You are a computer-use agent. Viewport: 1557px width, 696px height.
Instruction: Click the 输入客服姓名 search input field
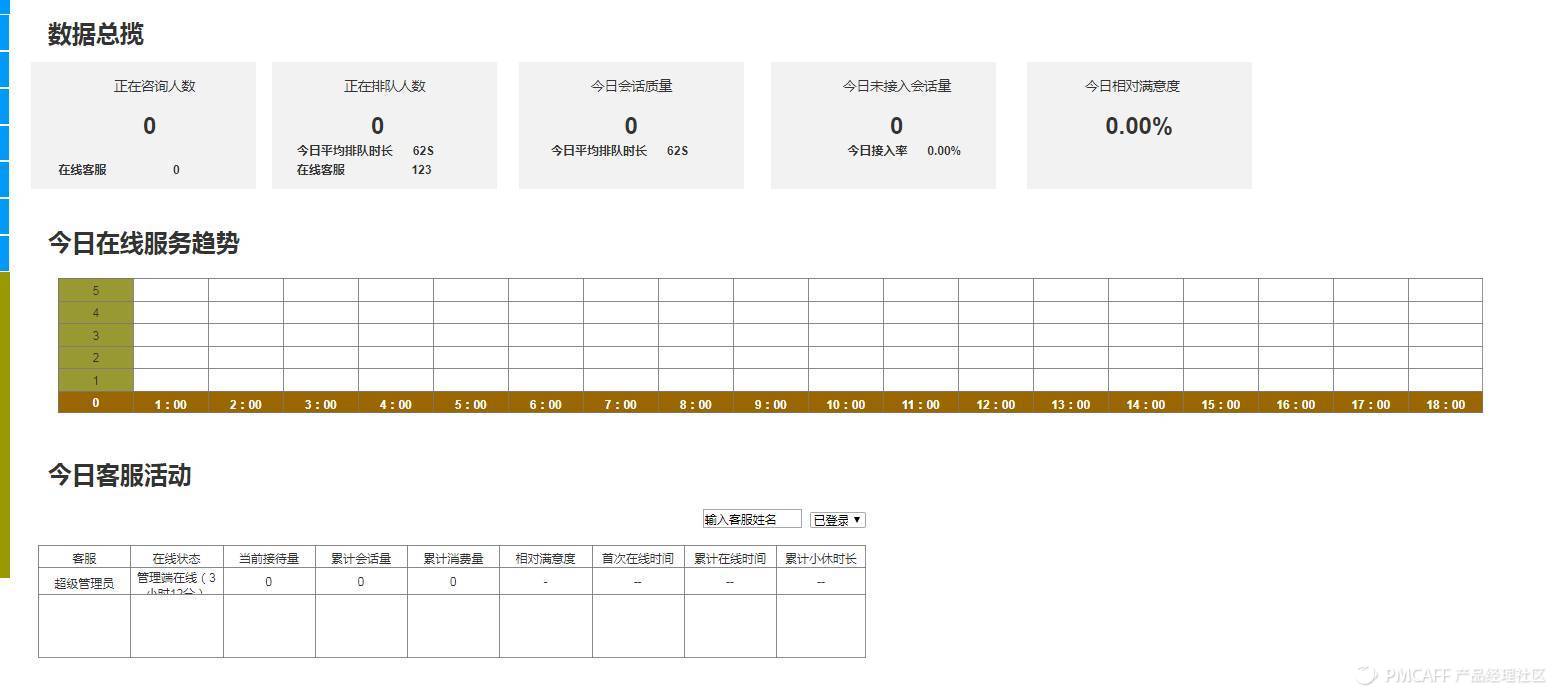(751, 519)
